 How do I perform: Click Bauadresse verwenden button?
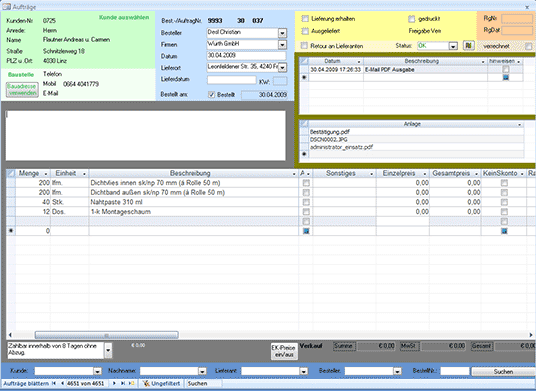click(x=22, y=90)
